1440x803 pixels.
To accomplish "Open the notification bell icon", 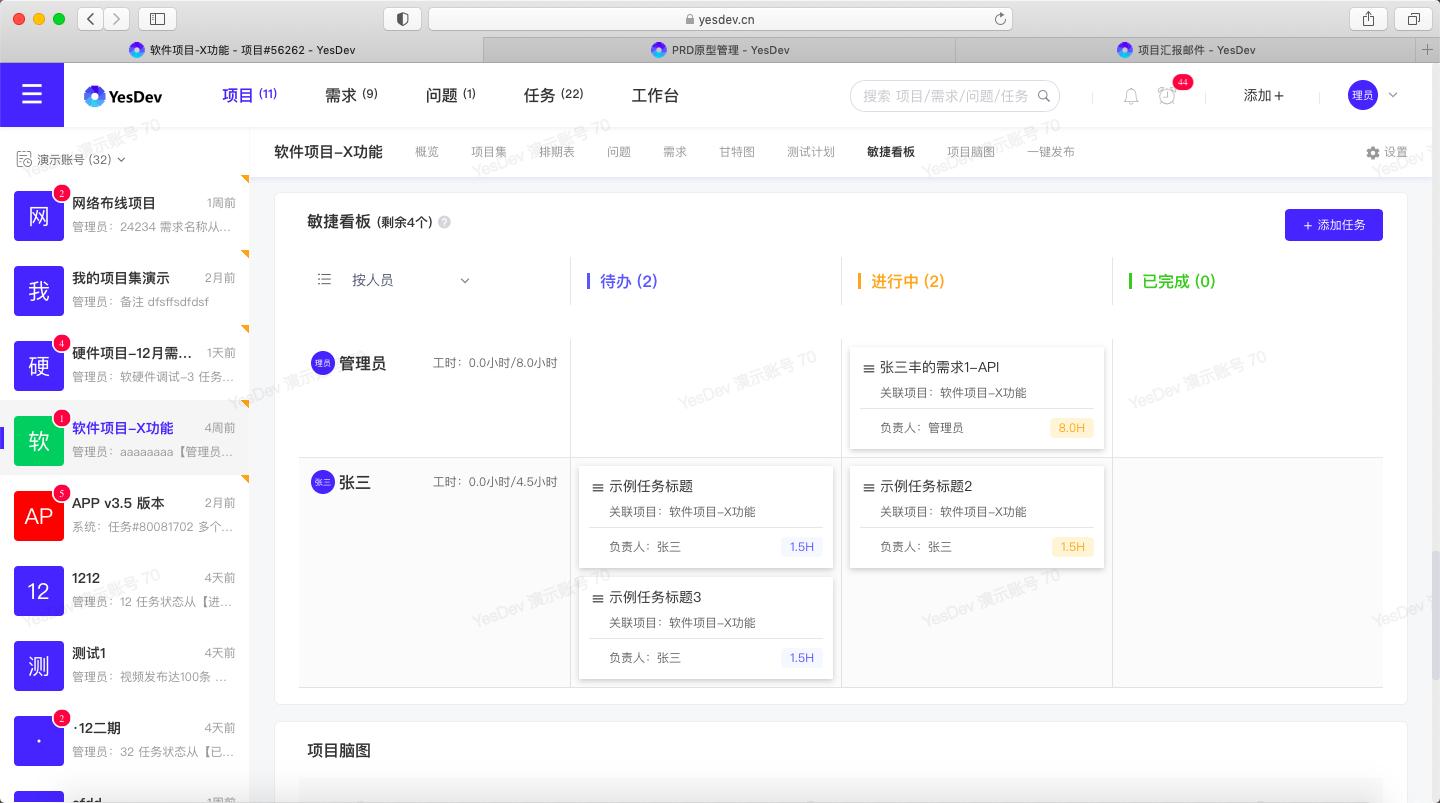I will pos(1130,96).
